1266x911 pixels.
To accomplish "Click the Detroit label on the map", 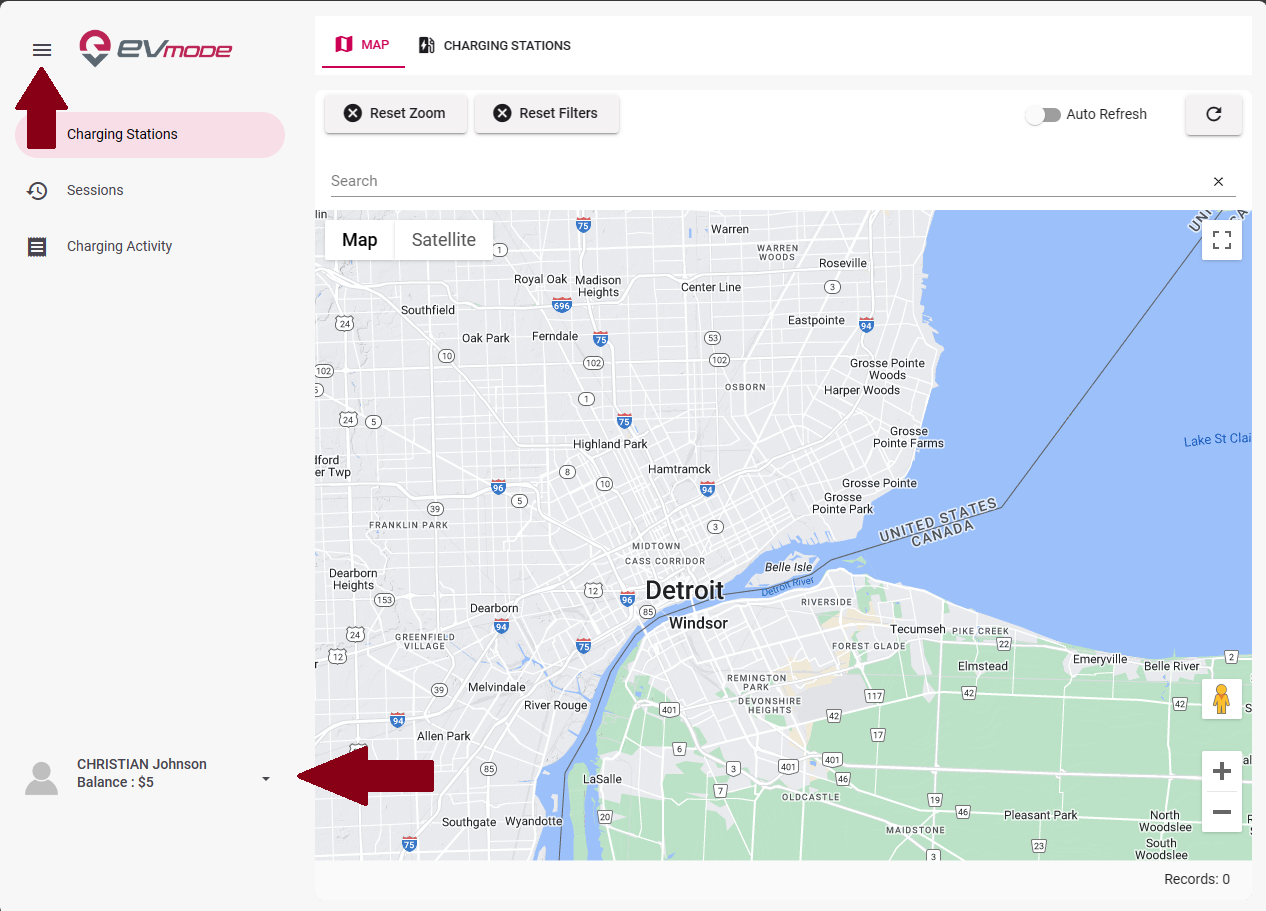I will point(684,590).
